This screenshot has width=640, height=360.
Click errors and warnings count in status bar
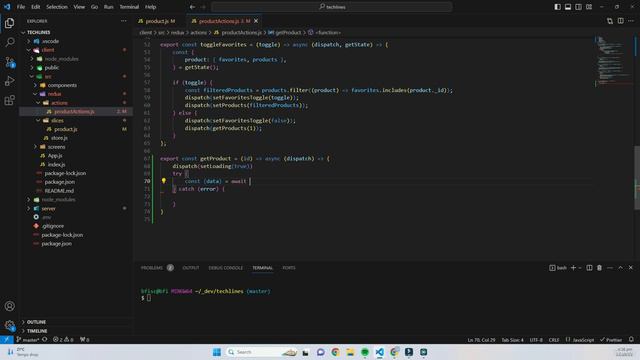[63, 340]
